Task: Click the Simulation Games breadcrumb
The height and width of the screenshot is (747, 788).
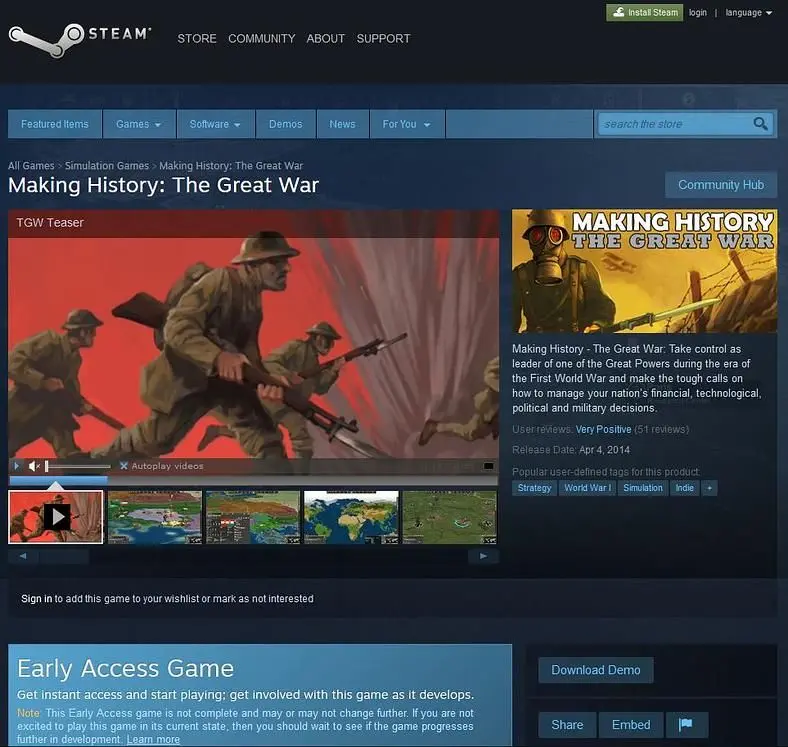Action: tap(107, 166)
